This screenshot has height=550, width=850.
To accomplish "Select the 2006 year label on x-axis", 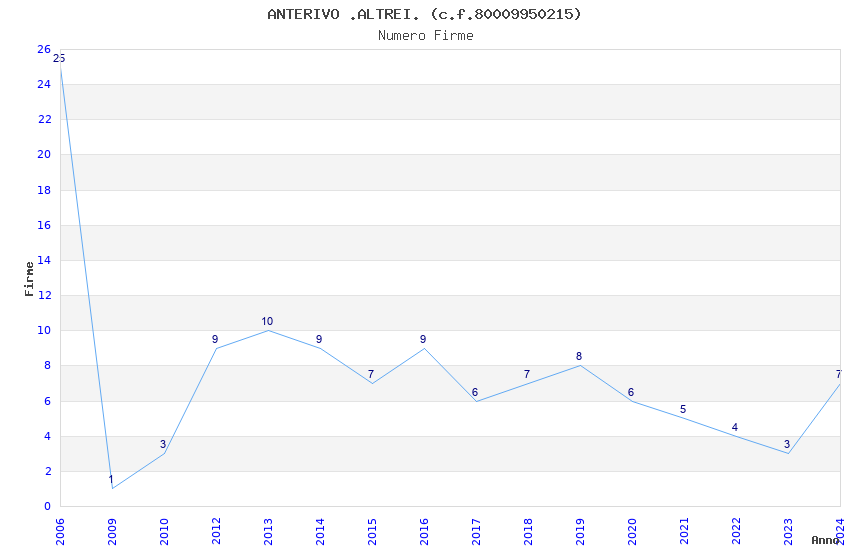I will click(60, 532).
